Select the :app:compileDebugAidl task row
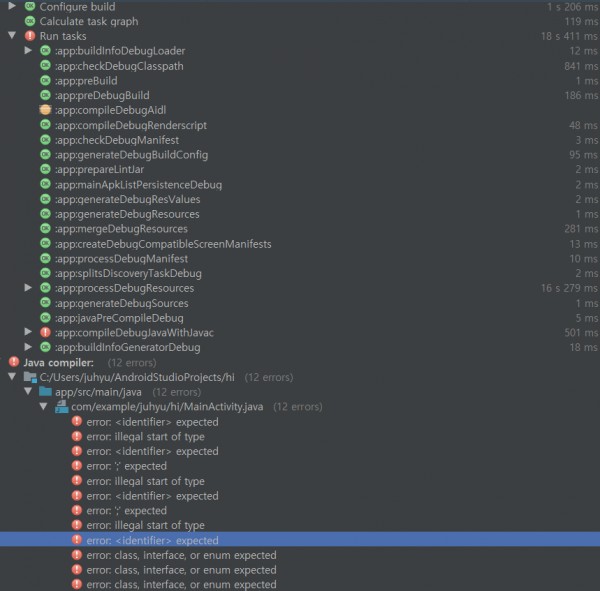 point(300,110)
